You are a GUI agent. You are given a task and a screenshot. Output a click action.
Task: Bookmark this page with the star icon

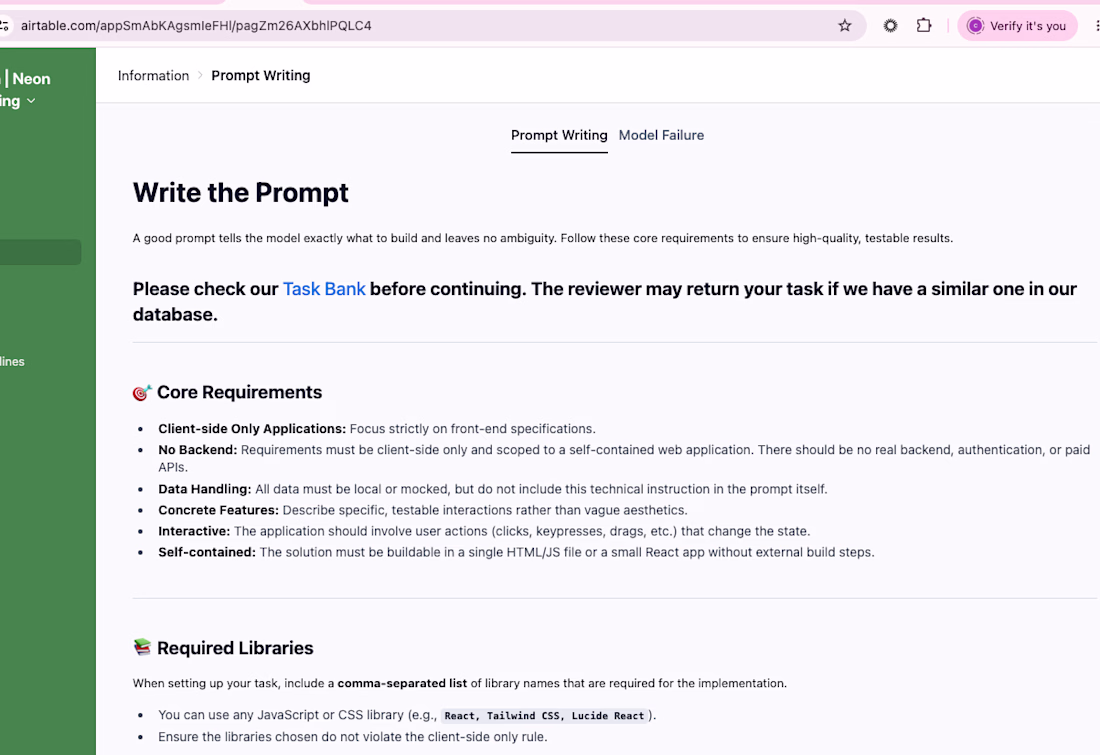coord(845,26)
